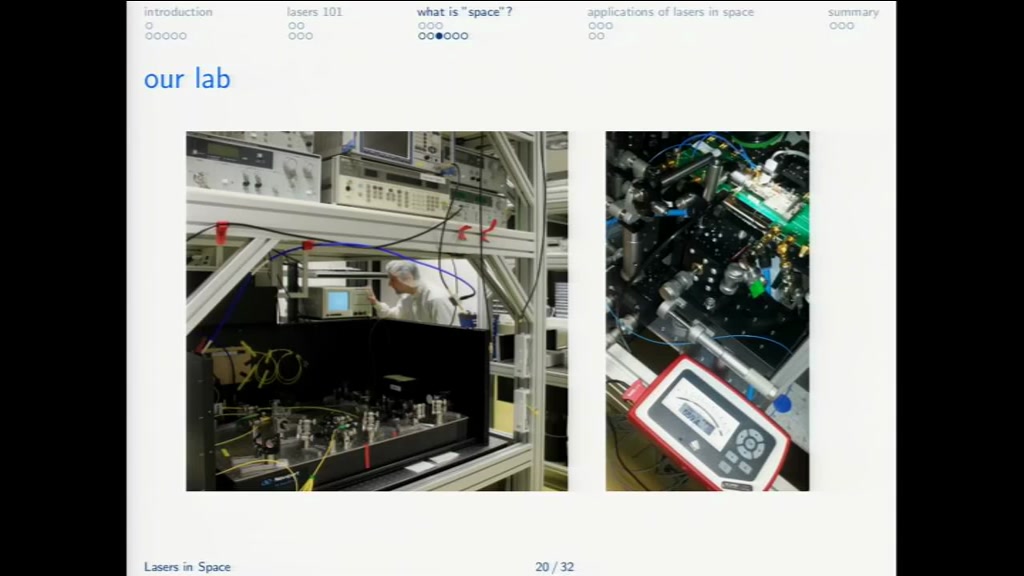
Task: Click the last bottom-row circle under lasers 101
Action: pos(309,36)
